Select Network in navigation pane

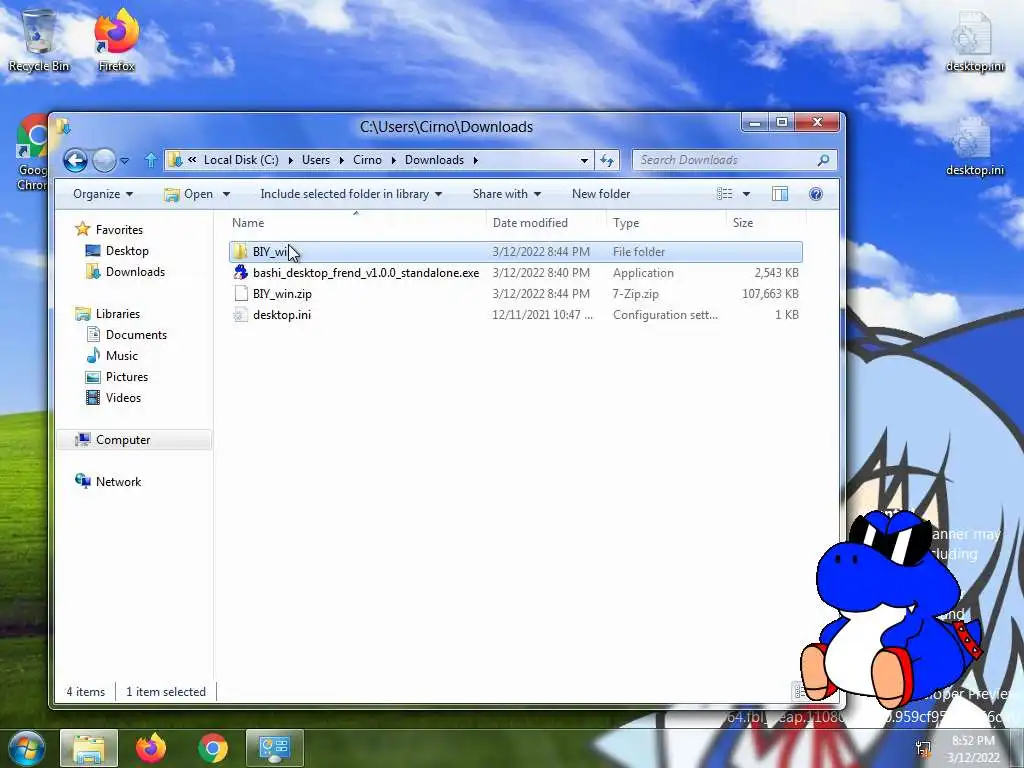(118, 481)
